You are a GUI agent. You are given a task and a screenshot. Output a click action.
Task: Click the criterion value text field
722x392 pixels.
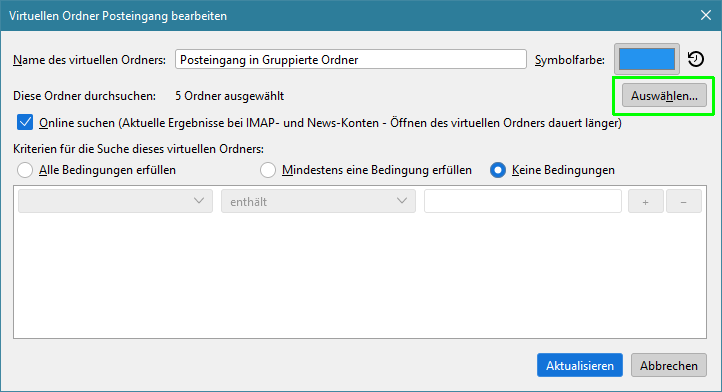(523, 201)
